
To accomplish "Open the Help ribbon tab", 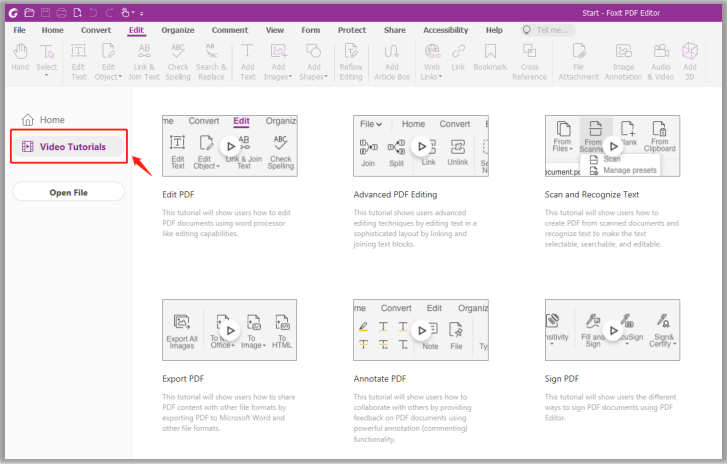I will coord(494,30).
